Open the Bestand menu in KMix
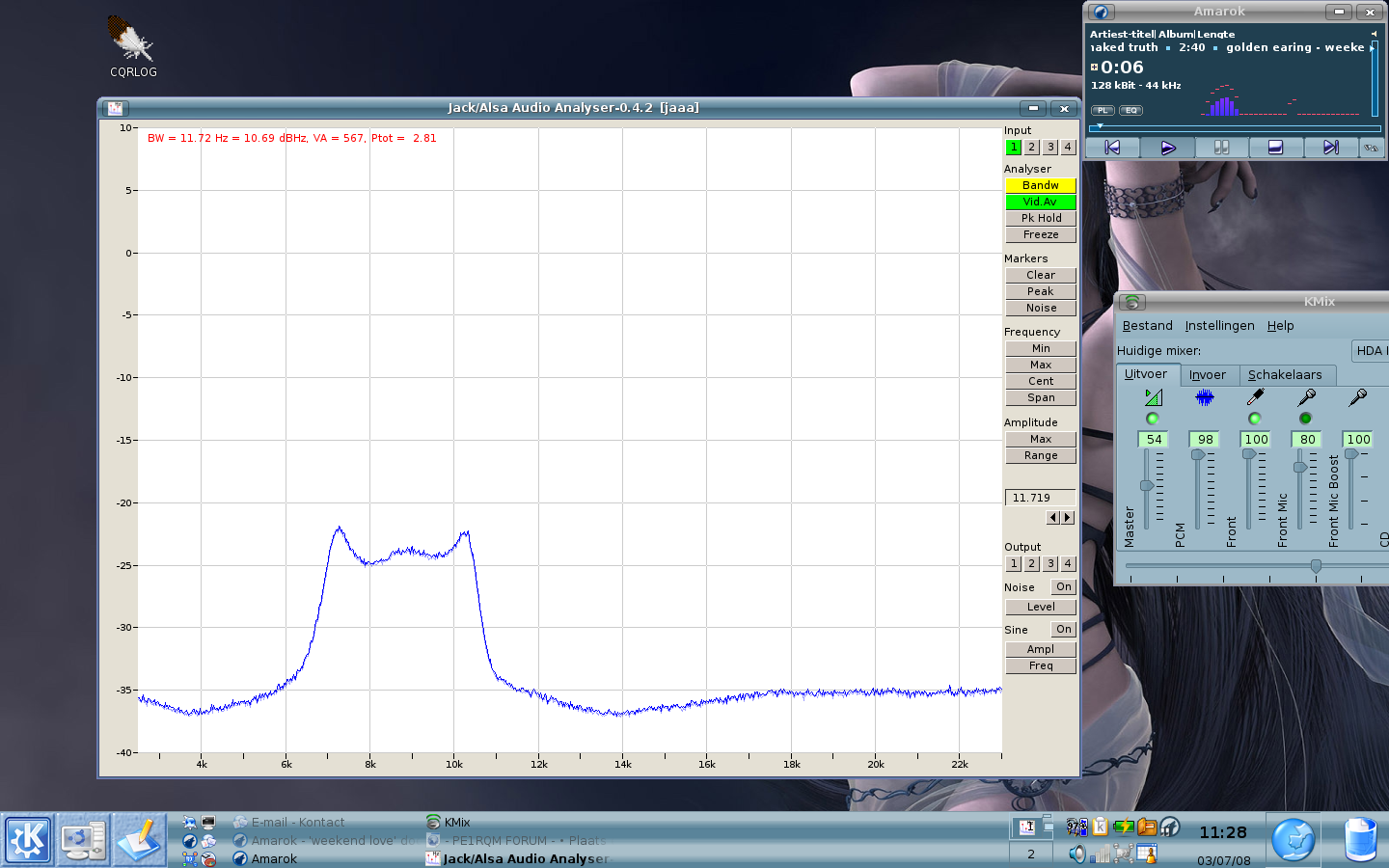The image size is (1389, 868). [1147, 326]
